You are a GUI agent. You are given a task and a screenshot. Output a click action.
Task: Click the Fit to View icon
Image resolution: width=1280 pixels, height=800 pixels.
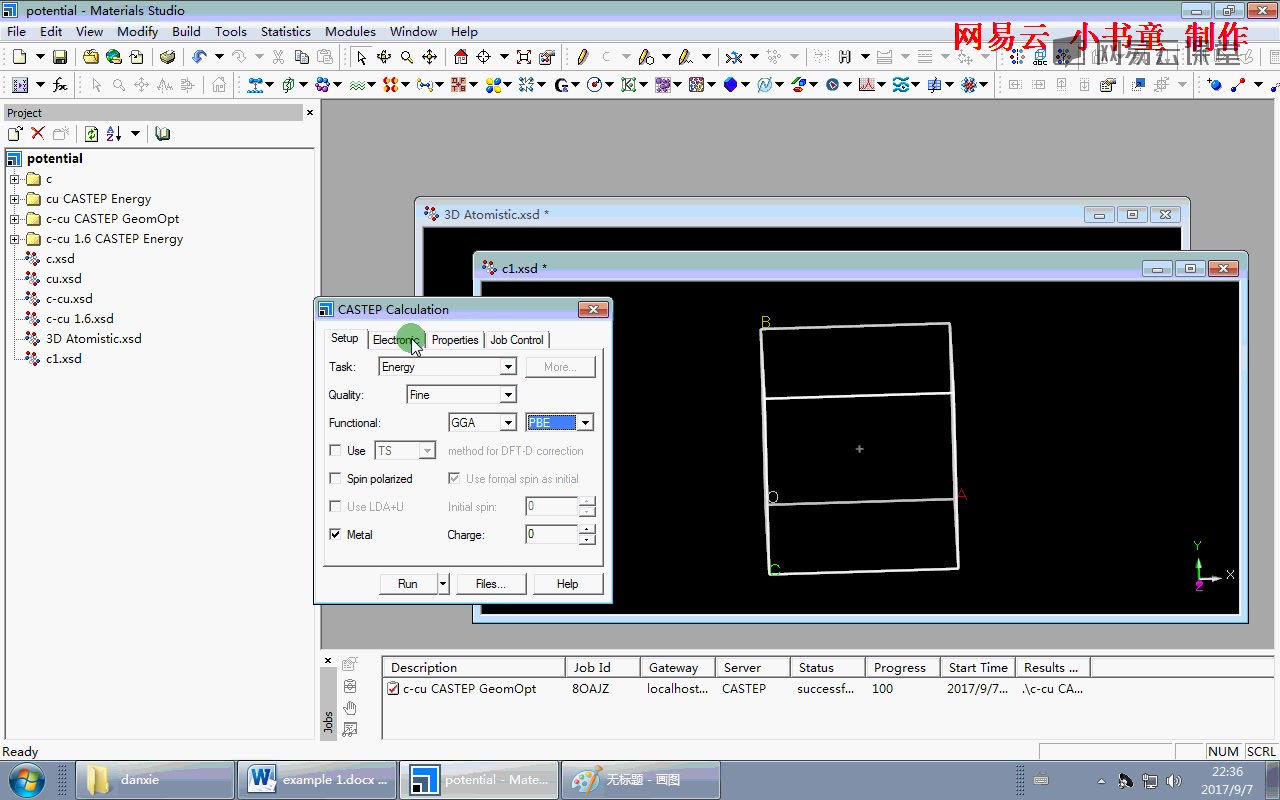(524, 57)
